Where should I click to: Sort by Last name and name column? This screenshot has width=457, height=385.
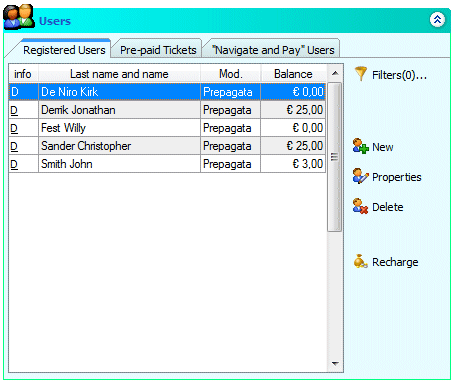click(119, 74)
